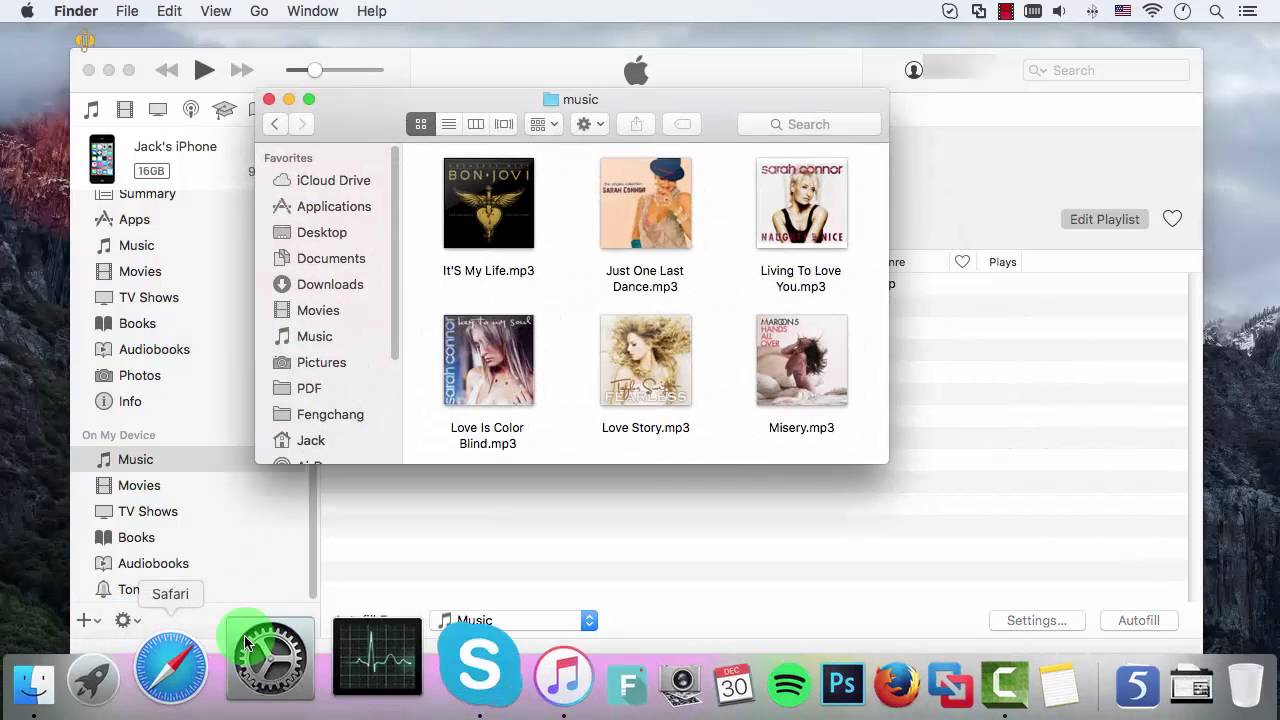Open TV Shows in the iPhone settings list

tap(148, 297)
